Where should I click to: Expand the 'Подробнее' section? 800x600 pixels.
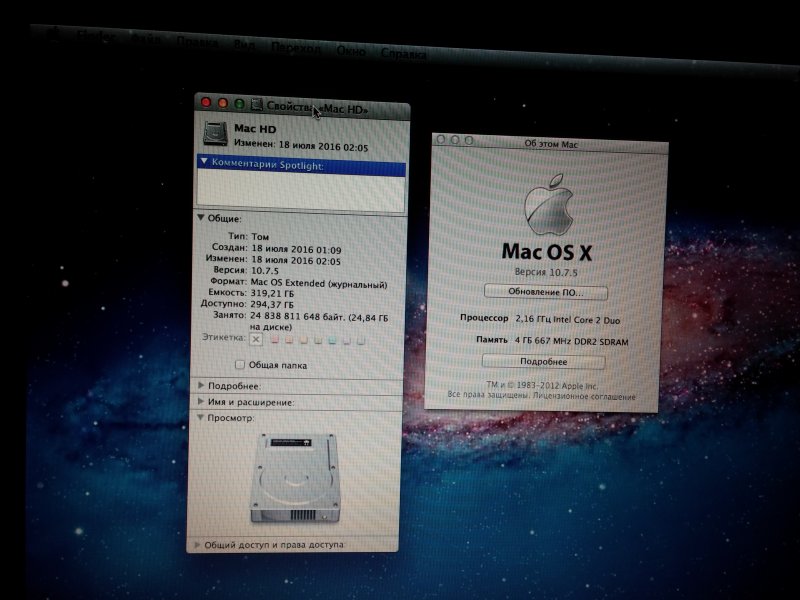(200, 385)
